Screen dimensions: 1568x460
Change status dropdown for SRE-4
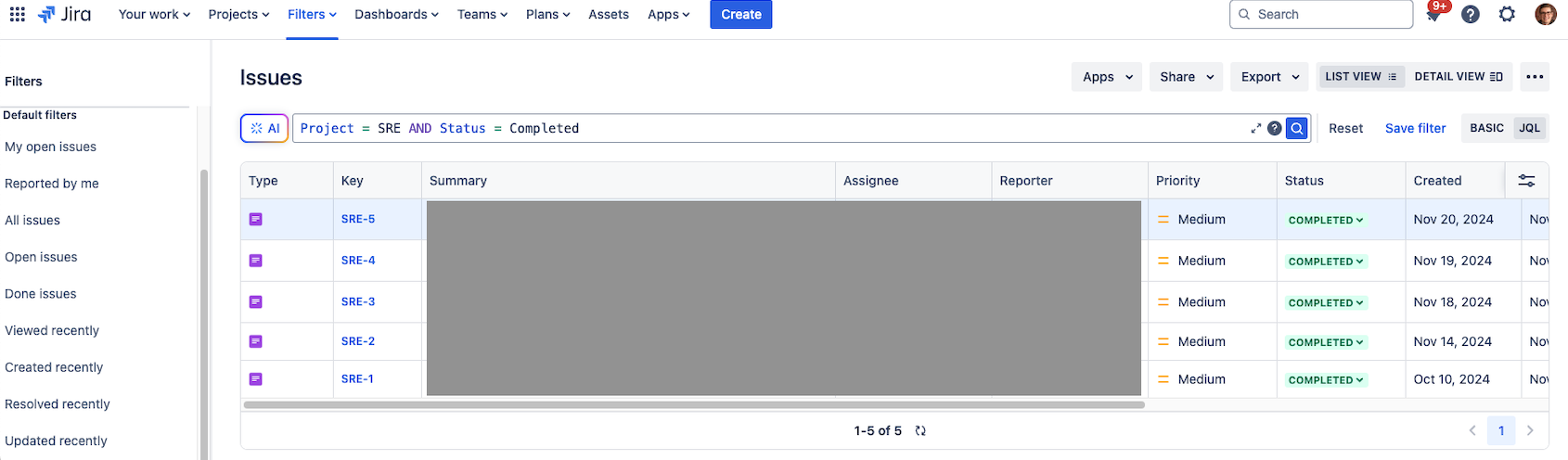click(x=1326, y=262)
